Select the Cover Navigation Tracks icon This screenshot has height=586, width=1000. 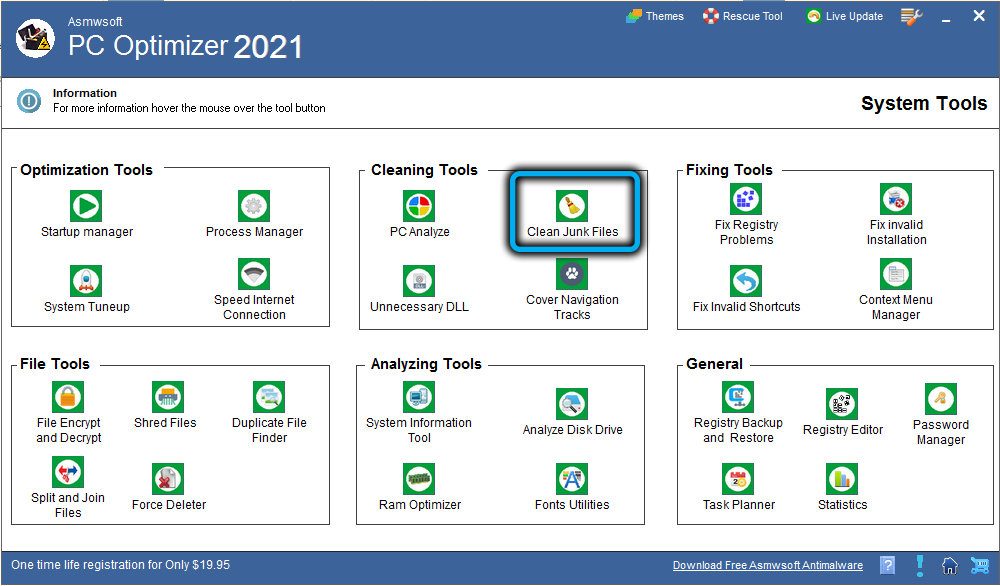[x=572, y=274]
